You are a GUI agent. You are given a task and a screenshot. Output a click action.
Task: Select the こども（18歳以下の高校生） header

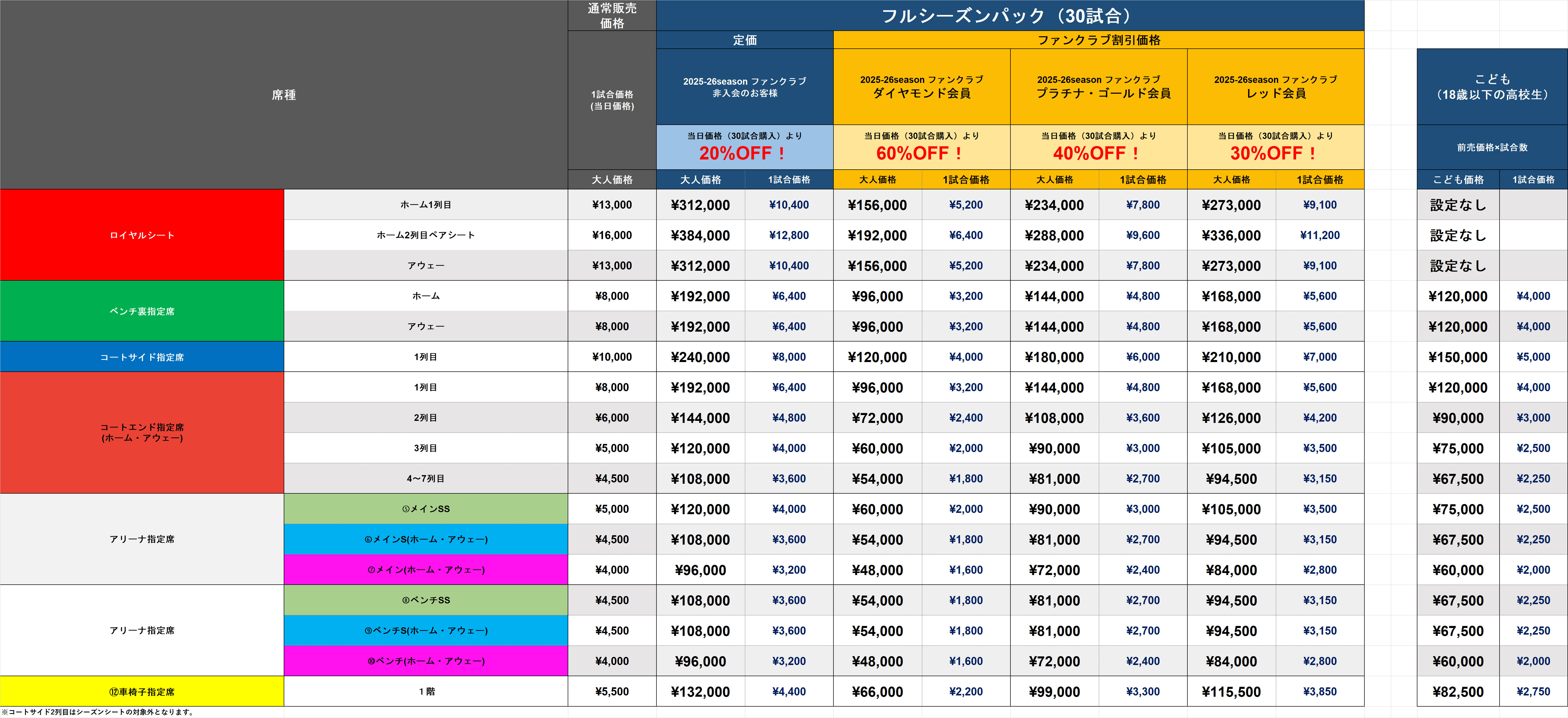(1492, 87)
